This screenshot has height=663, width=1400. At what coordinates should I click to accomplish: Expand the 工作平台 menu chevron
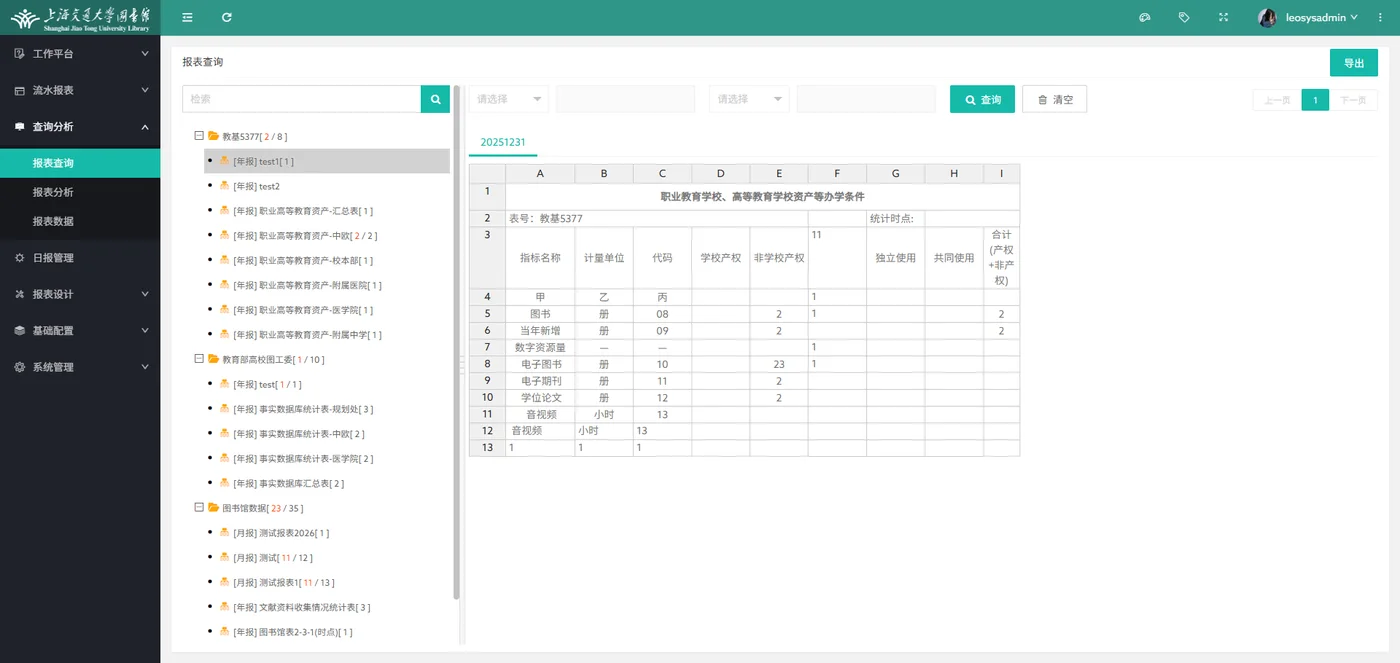(145, 54)
